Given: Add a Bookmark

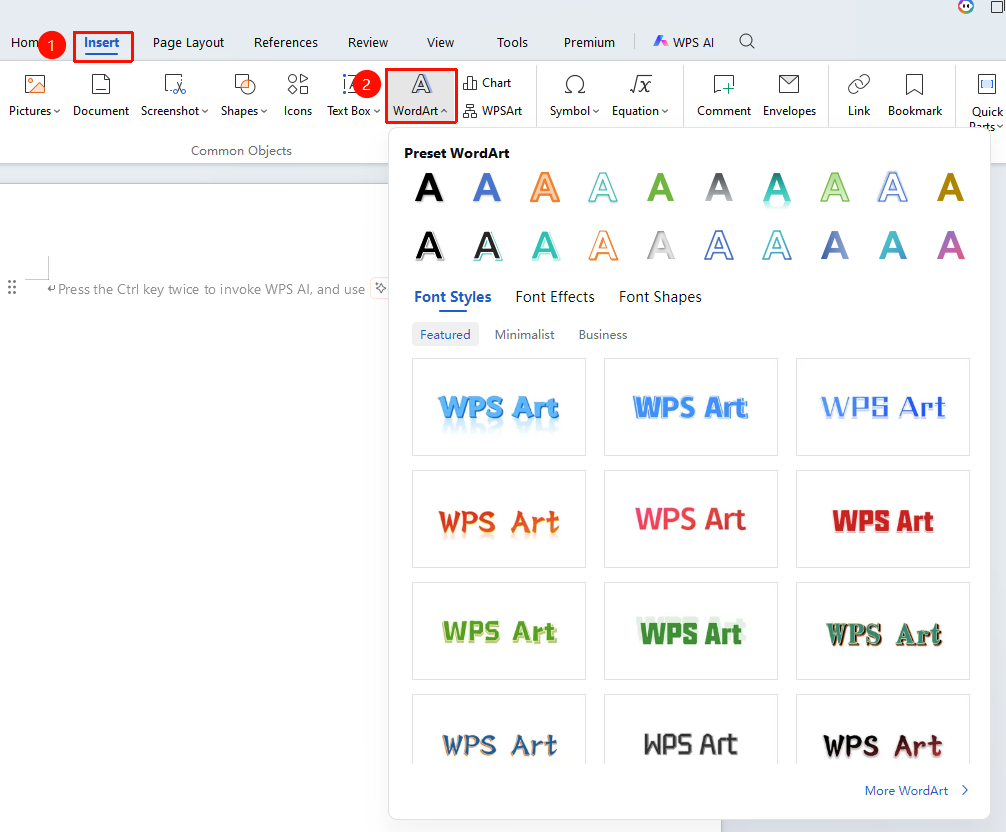Looking at the screenshot, I should [x=915, y=96].
